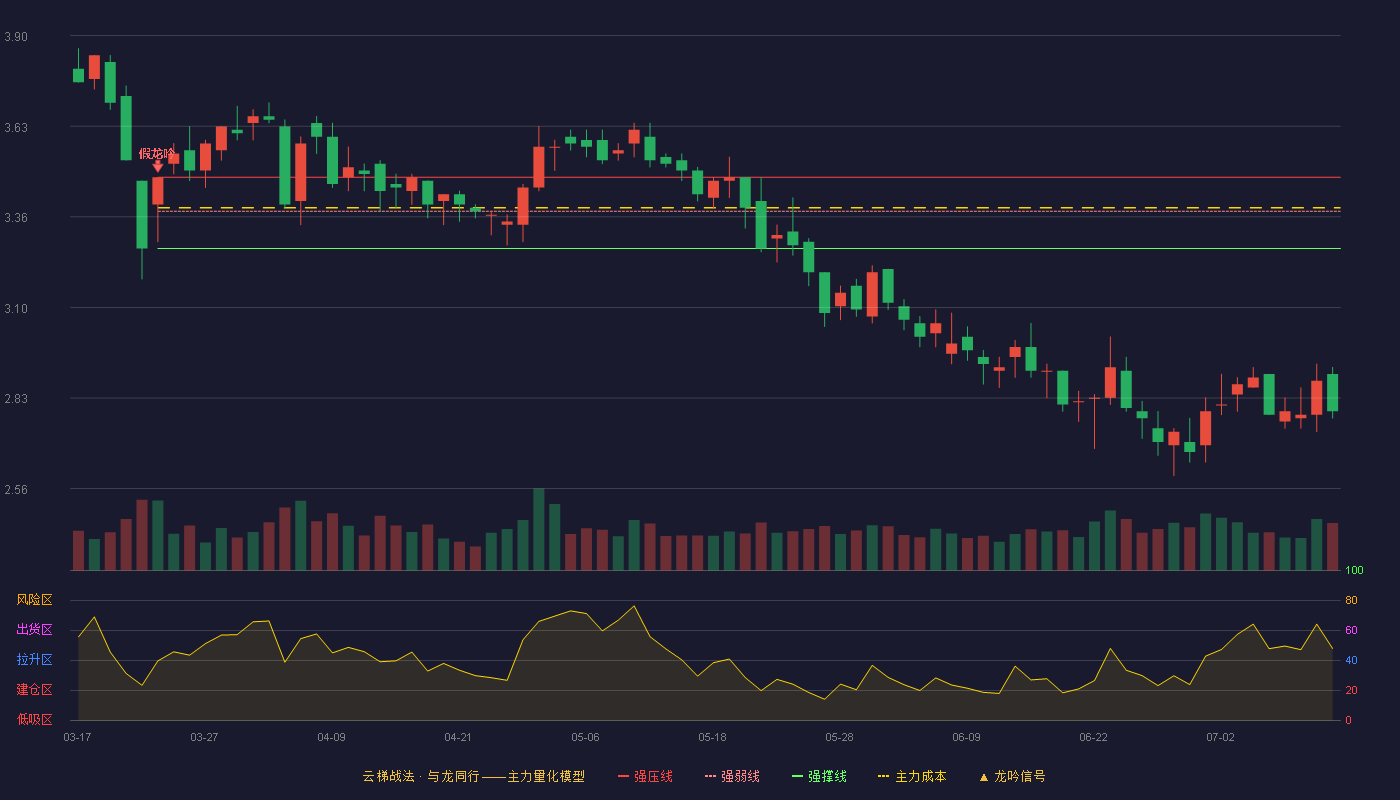Click the green 100 indicator scale label

coord(1354,571)
